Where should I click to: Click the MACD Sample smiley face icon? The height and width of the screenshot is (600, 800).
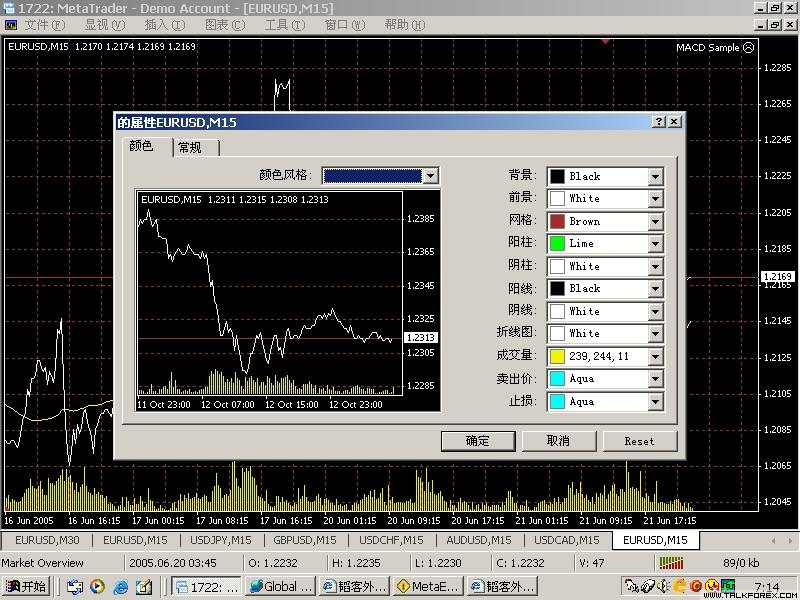[748, 47]
